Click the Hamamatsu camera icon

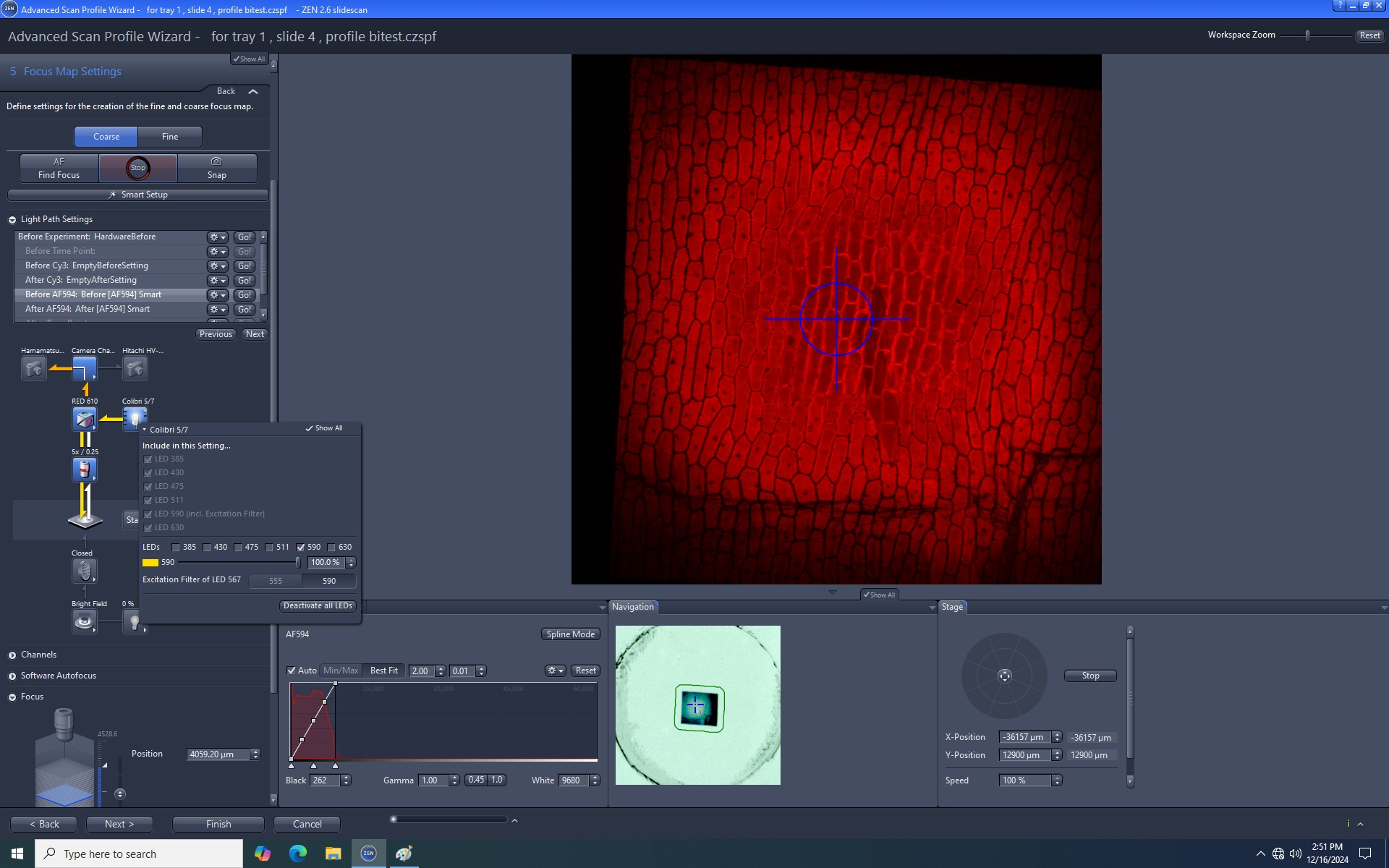33,369
